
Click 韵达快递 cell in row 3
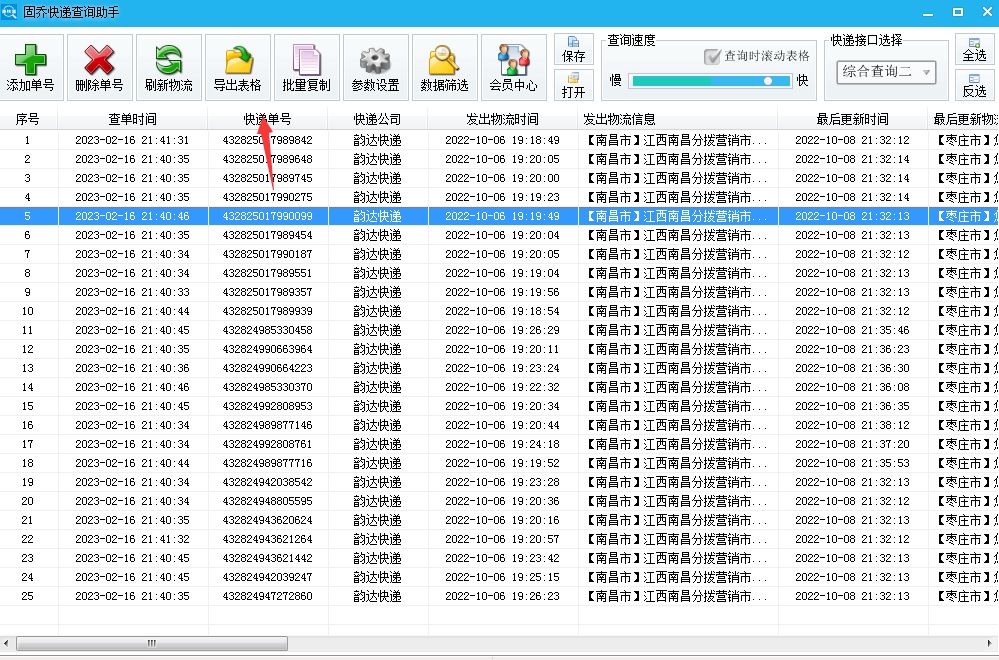[378, 178]
